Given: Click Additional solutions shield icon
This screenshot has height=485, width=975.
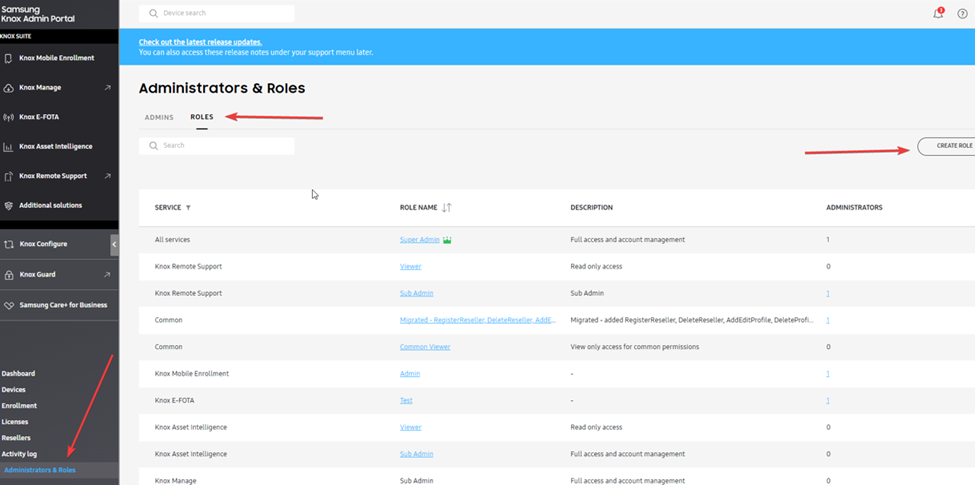Looking at the screenshot, I should click(x=8, y=206).
